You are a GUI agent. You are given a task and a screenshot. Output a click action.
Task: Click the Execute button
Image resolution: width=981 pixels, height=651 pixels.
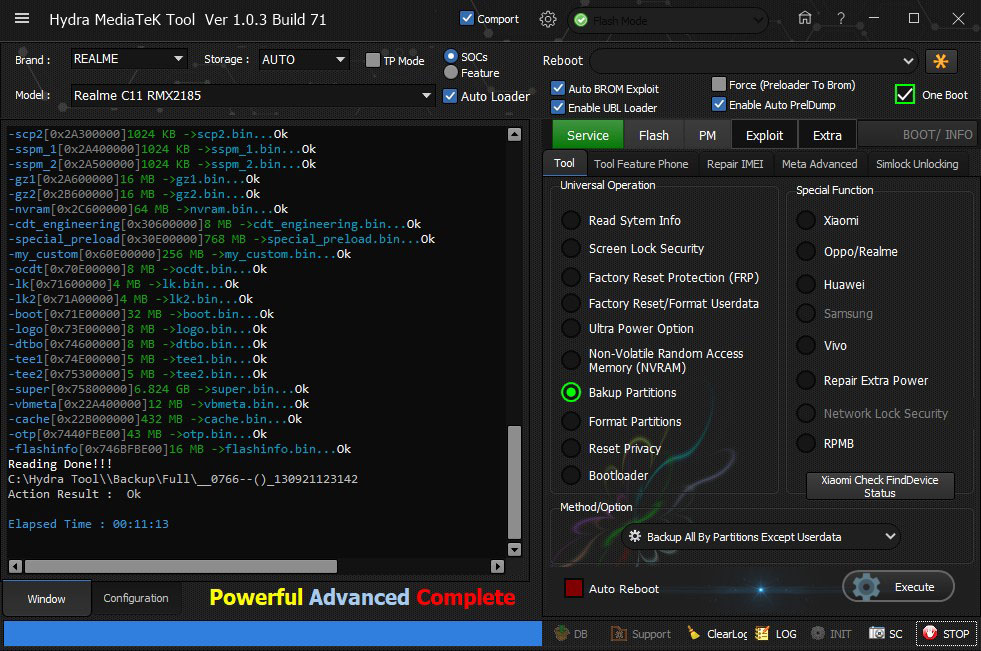898,587
